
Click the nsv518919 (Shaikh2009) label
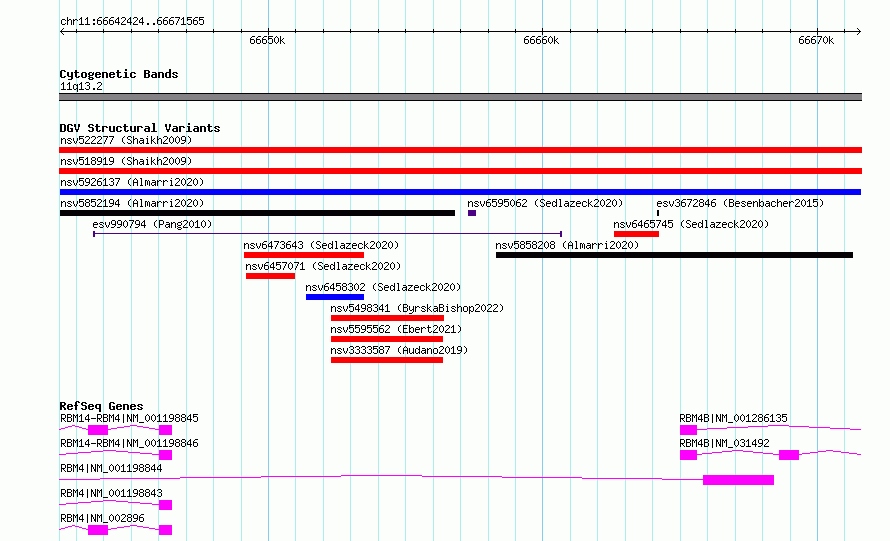pos(126,161)
